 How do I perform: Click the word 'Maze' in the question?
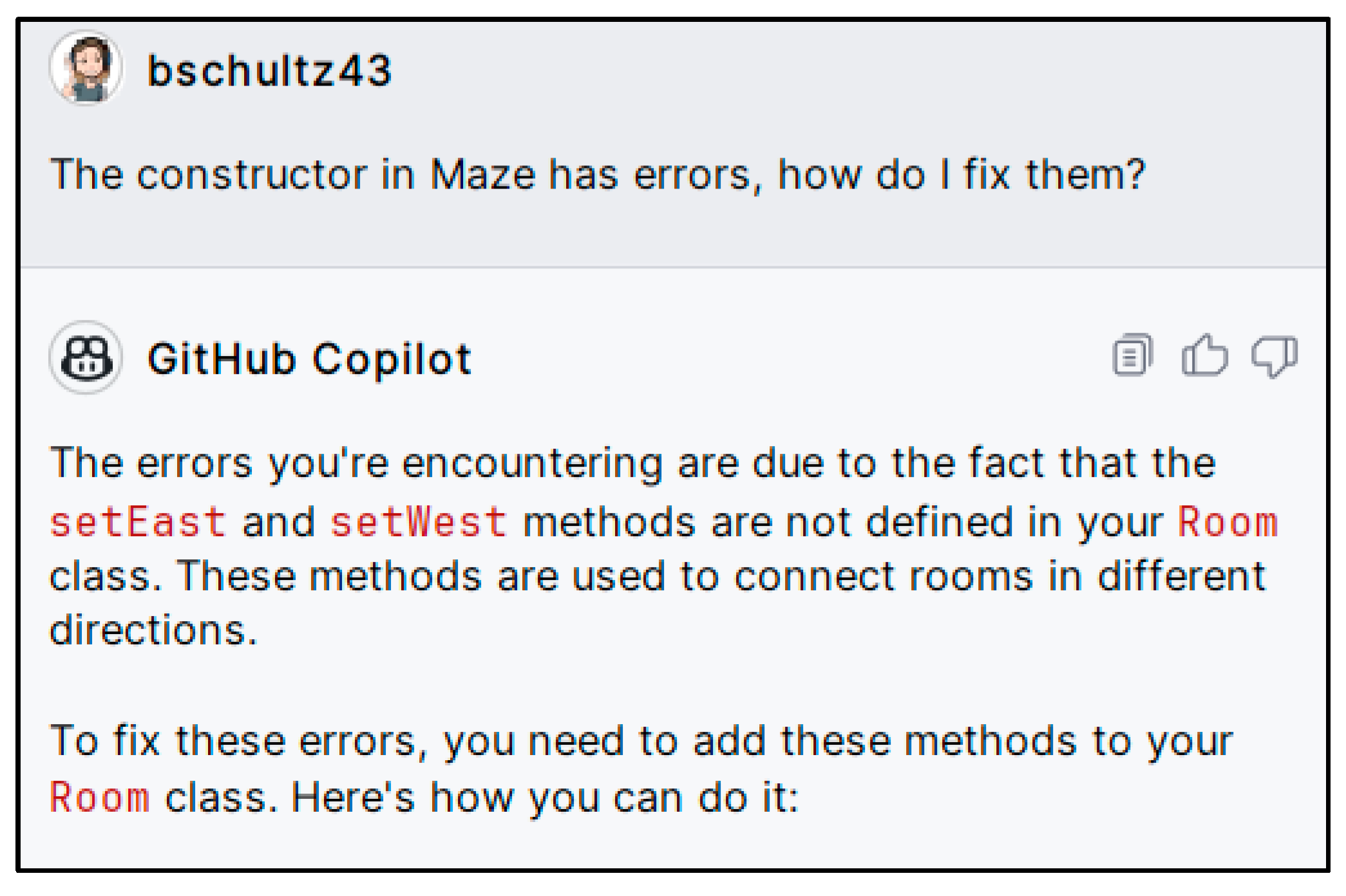pos(482,174)
